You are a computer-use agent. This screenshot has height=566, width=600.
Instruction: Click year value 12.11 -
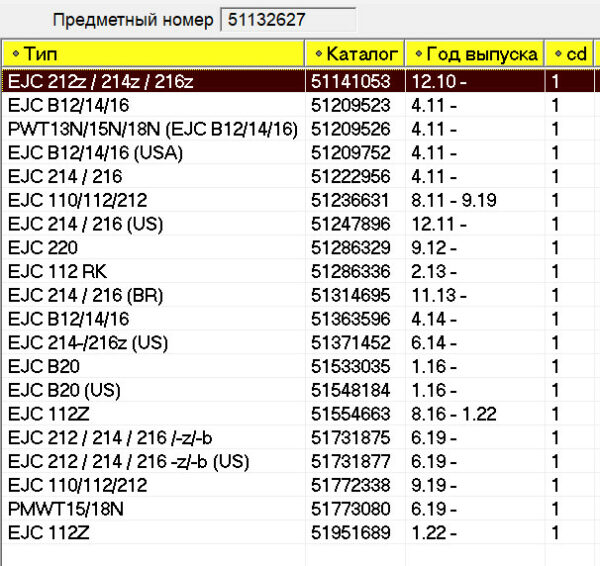pos(439,223)
